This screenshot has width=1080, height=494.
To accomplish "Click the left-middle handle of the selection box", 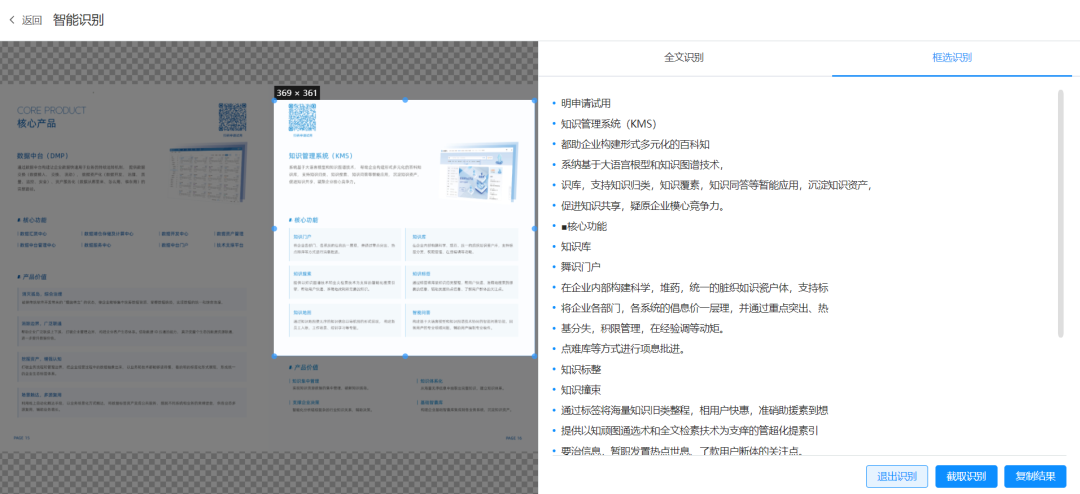I will [x=275, y=229].
